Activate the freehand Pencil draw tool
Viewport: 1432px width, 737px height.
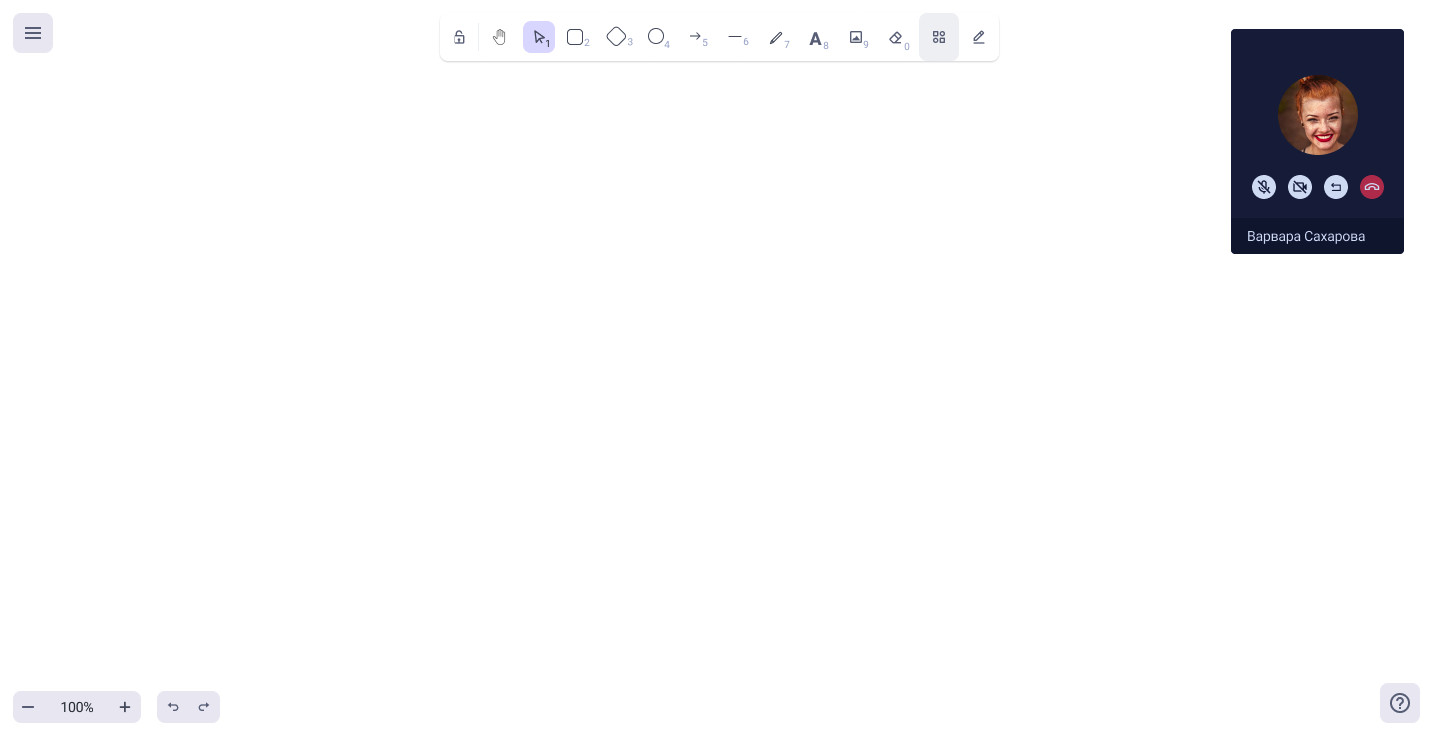pos(777,37)
